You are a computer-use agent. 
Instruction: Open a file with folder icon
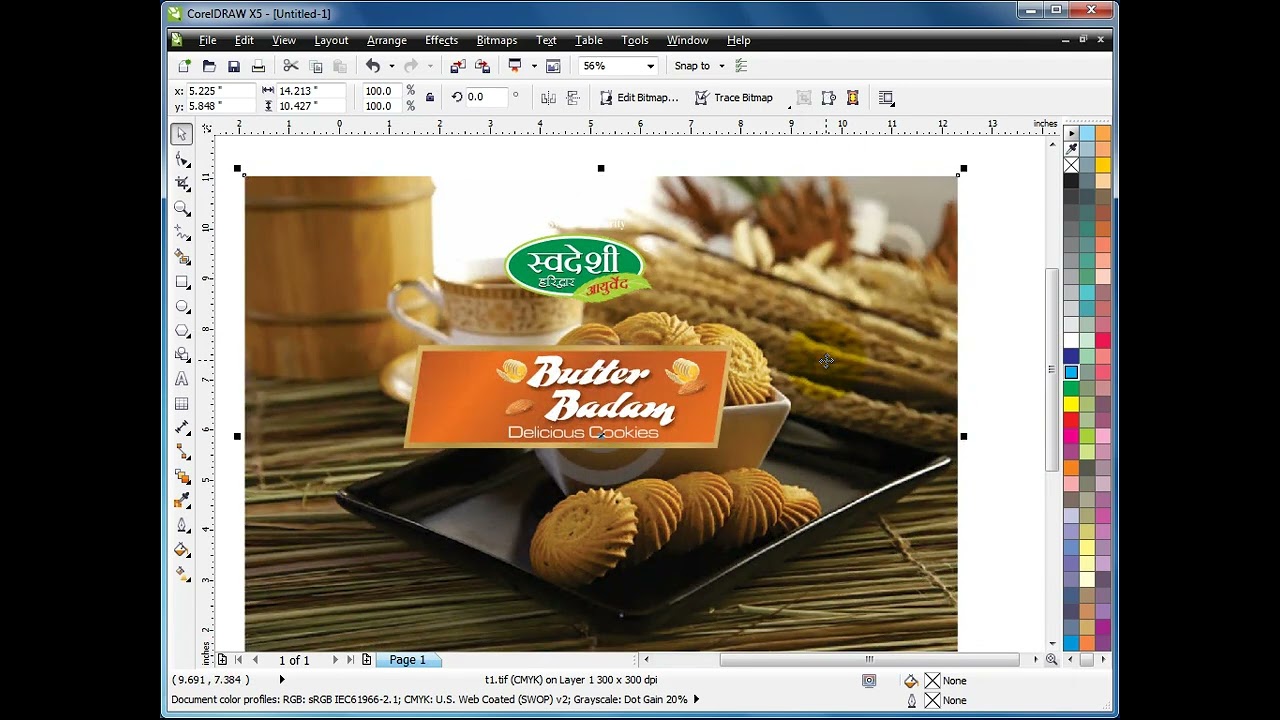coord(209,66)
